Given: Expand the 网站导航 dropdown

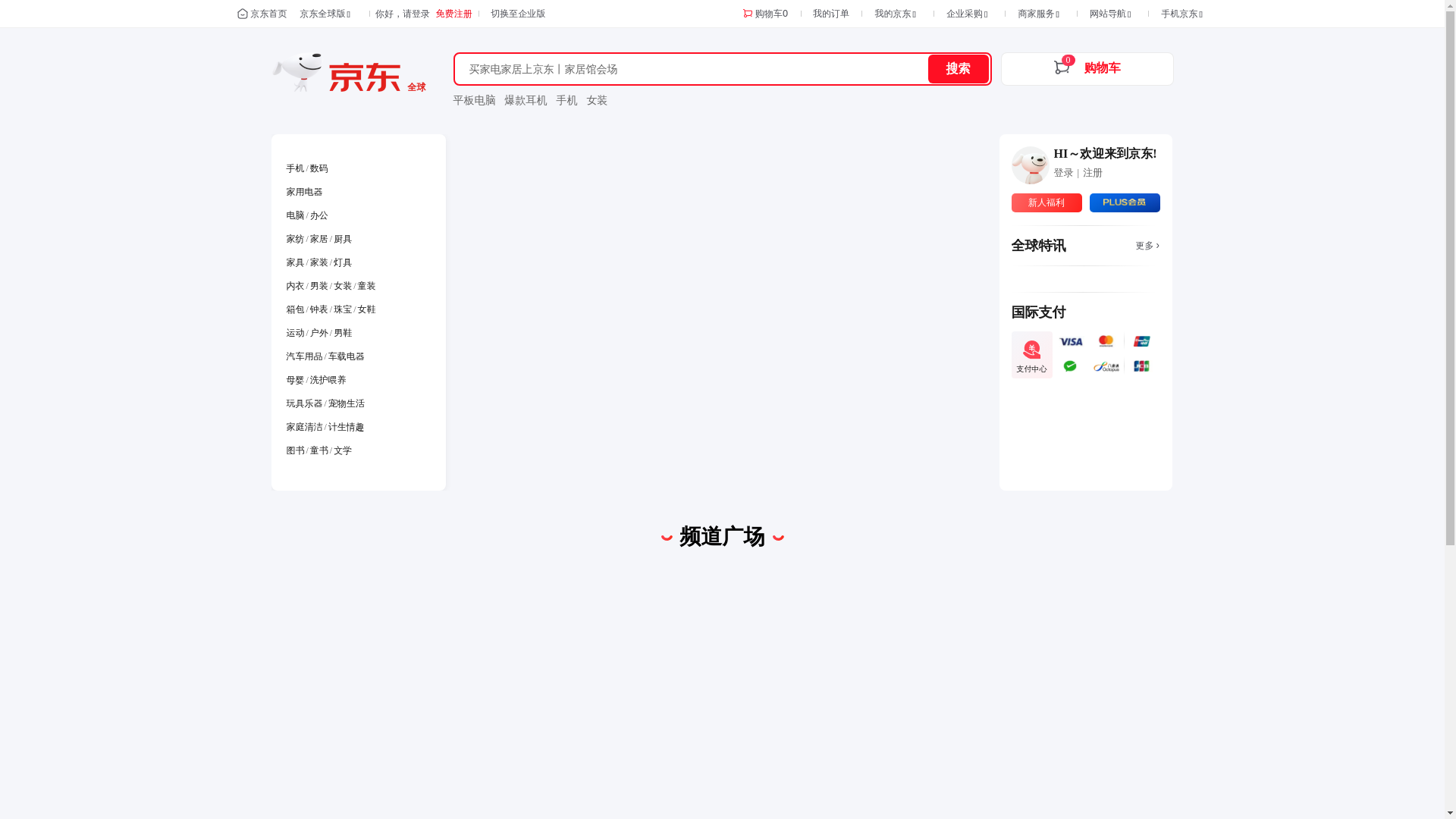Looking at the screenshot, I should click(1110, 14).
